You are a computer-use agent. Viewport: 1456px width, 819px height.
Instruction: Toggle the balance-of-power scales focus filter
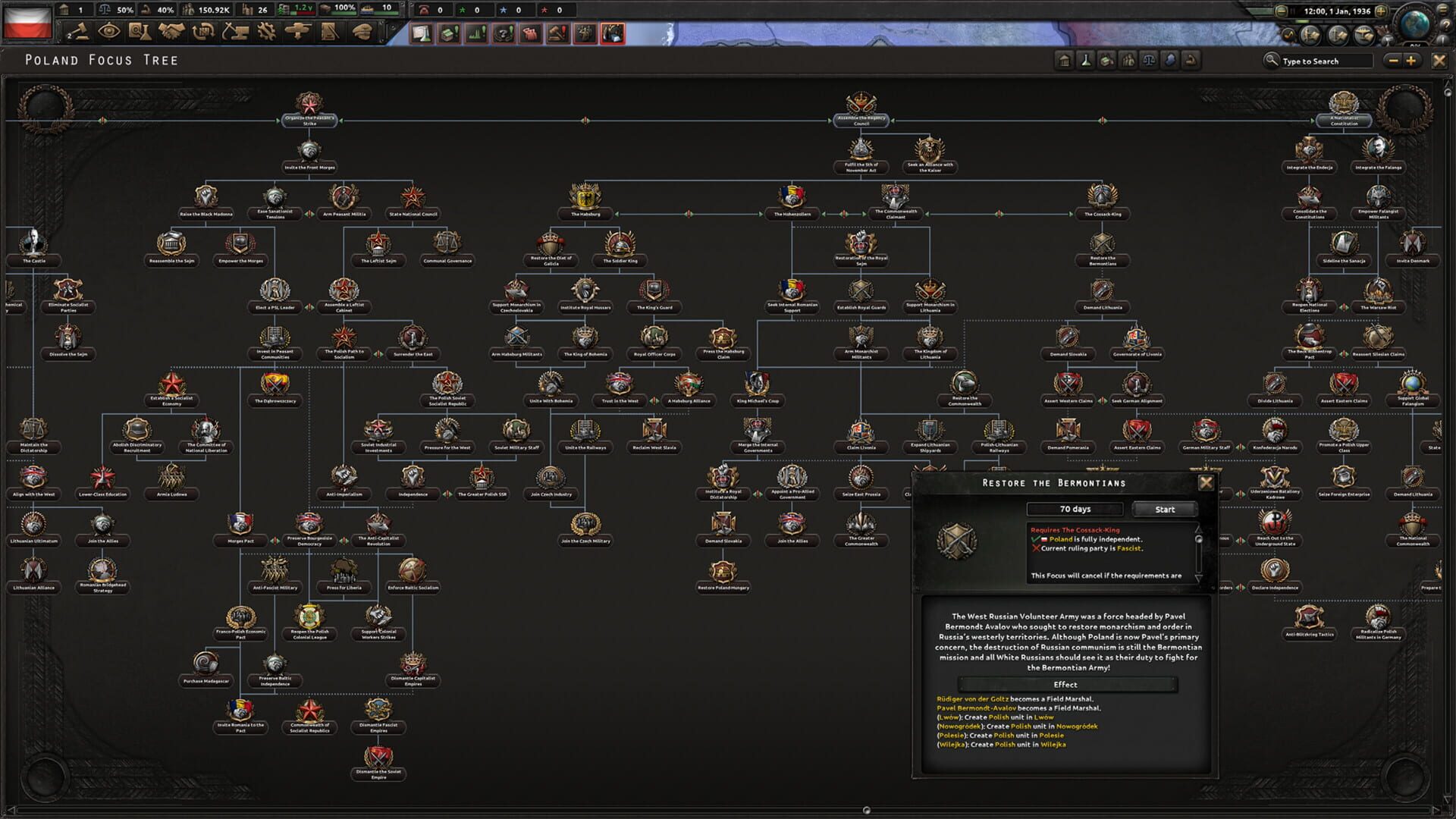click(x=1151, y=61)
